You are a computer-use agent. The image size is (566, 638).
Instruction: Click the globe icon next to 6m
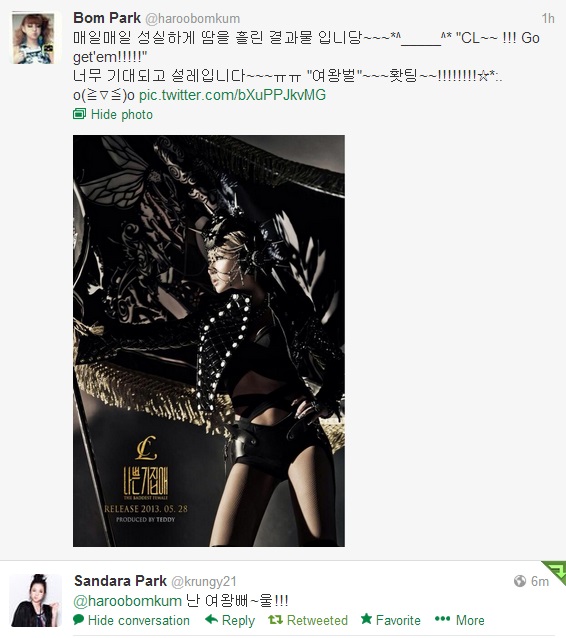[520, 581]
